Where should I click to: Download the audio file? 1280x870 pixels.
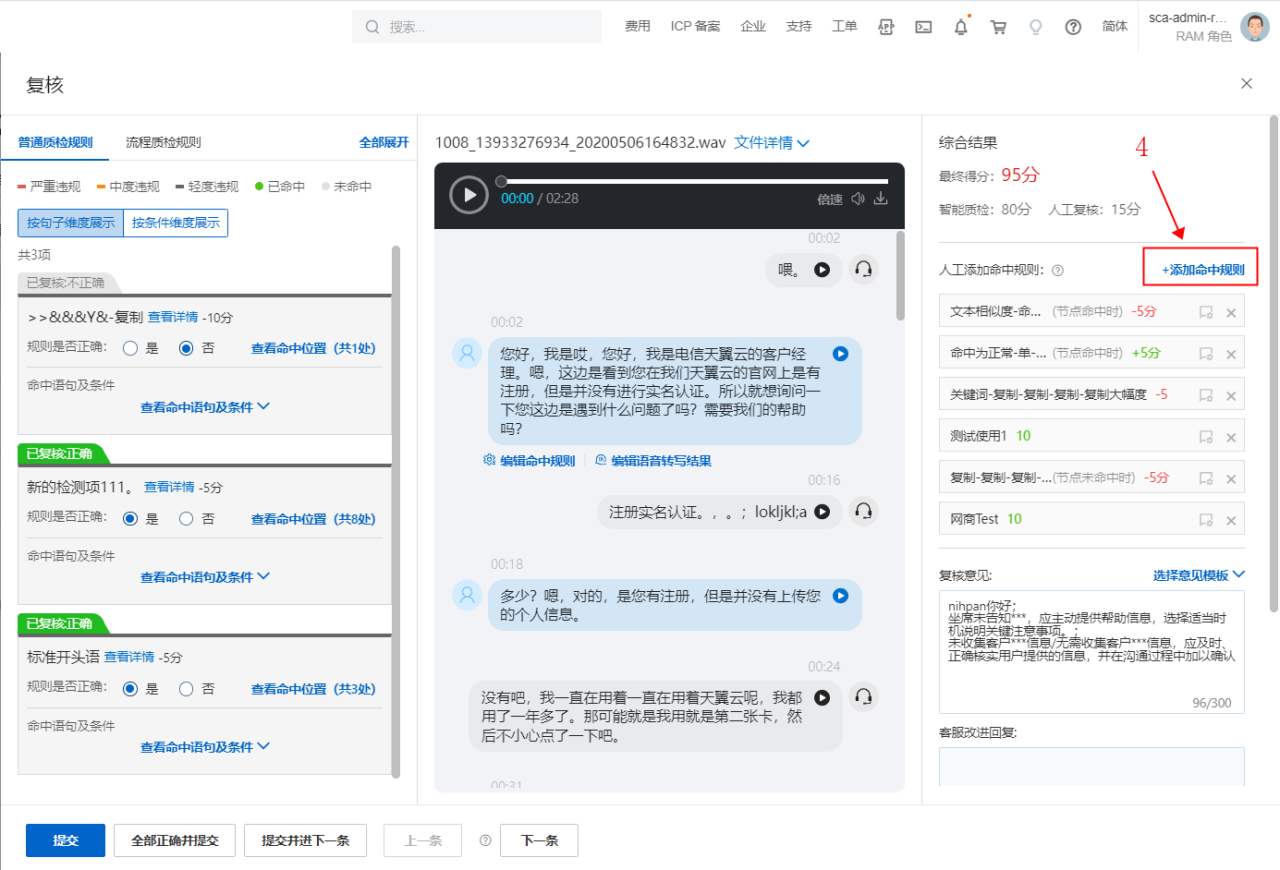(881, 199)
